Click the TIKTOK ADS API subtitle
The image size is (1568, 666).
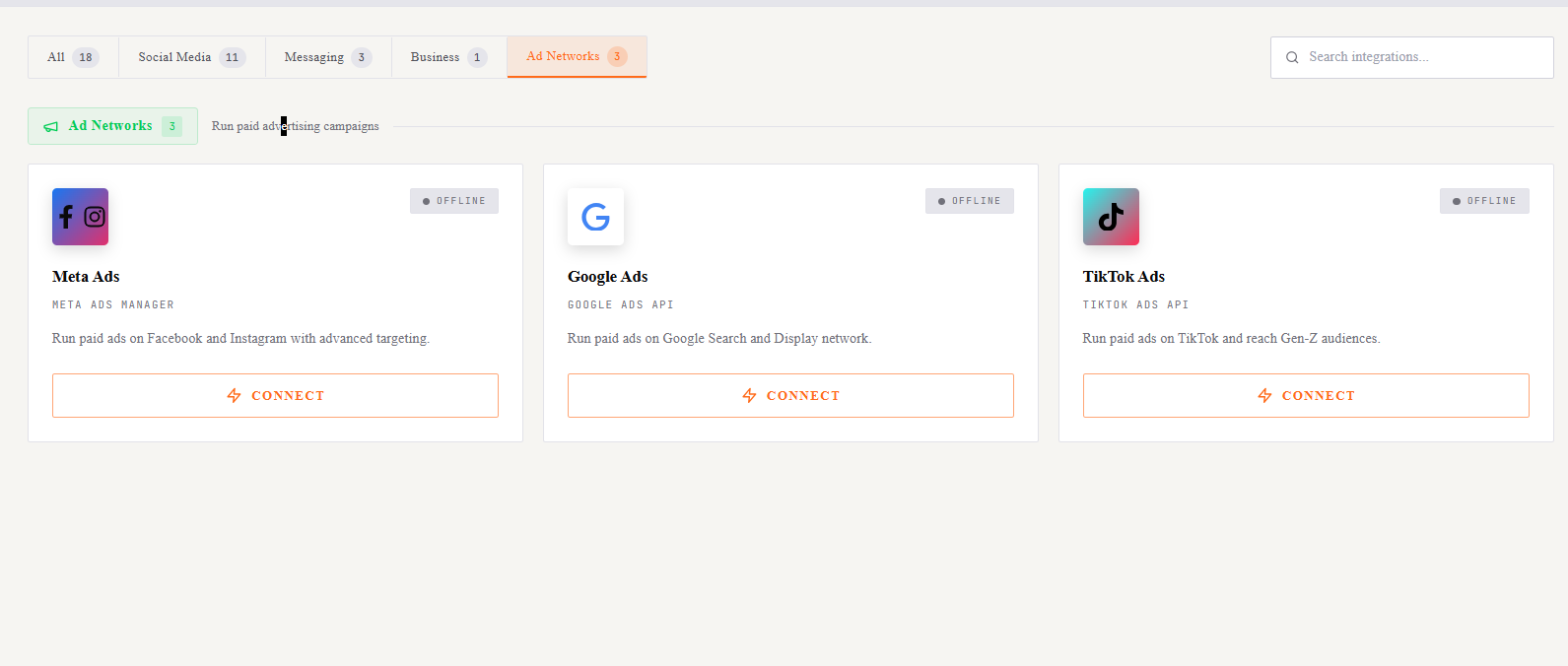(1135, 305)
